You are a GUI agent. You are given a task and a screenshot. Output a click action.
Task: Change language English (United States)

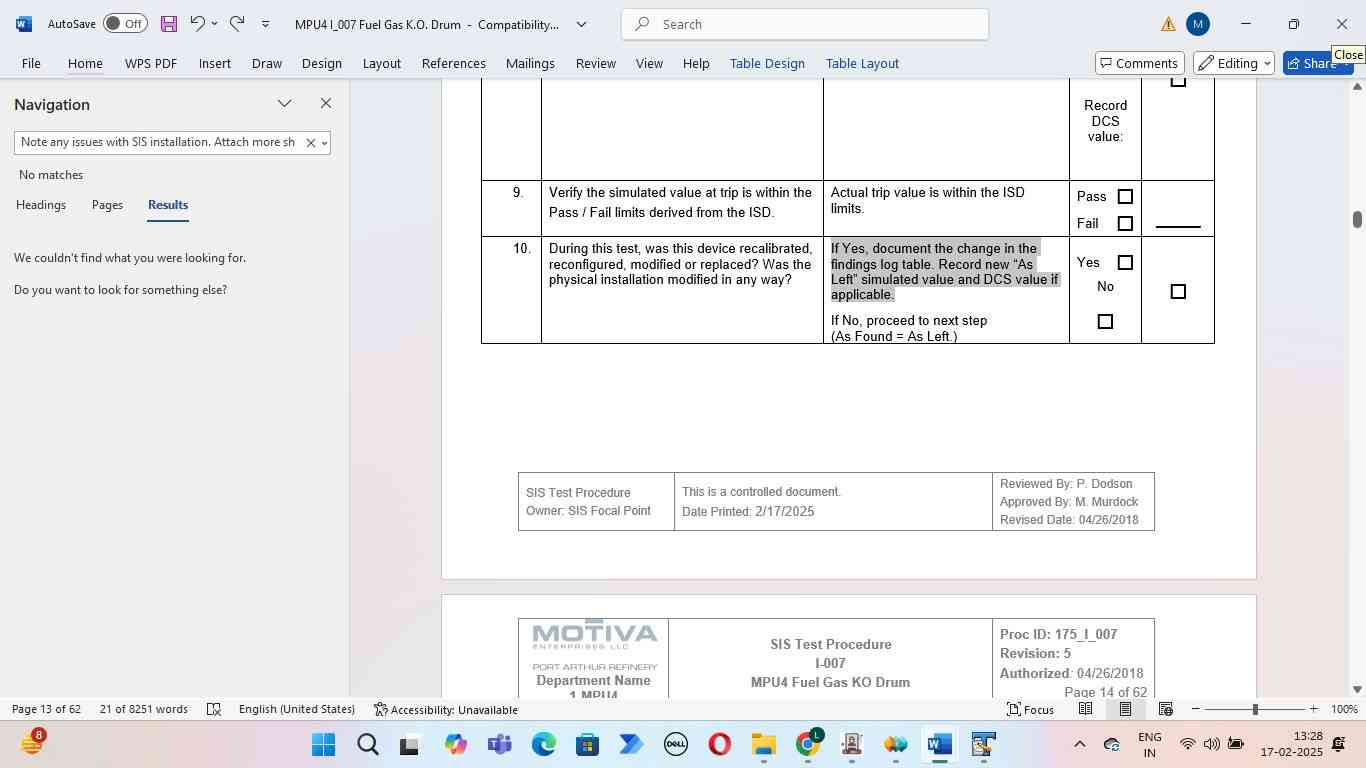click(297, 709)
